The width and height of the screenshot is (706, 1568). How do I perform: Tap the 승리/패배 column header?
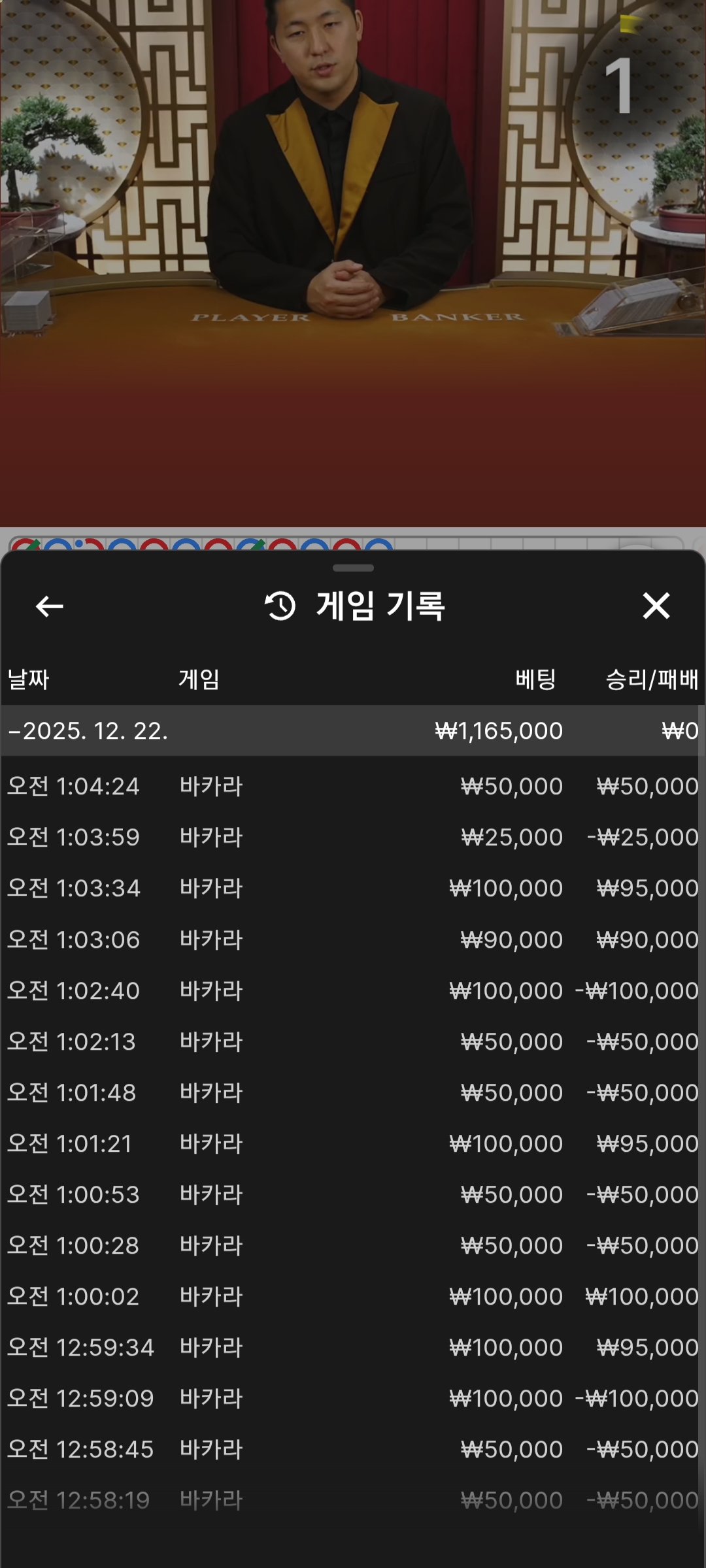(x=651, y=679)
